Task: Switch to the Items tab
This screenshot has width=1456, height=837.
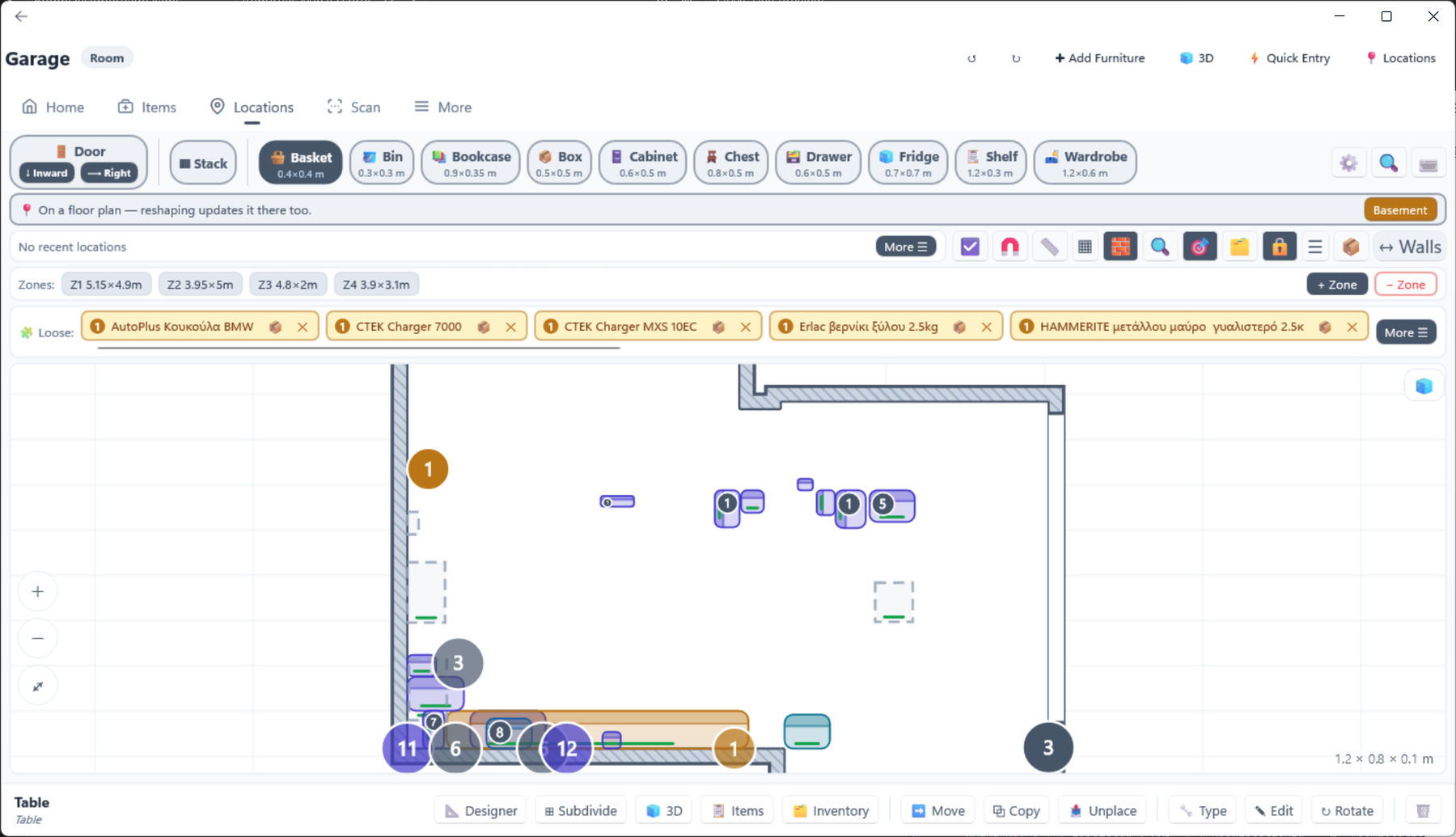Action: [146, 107]
